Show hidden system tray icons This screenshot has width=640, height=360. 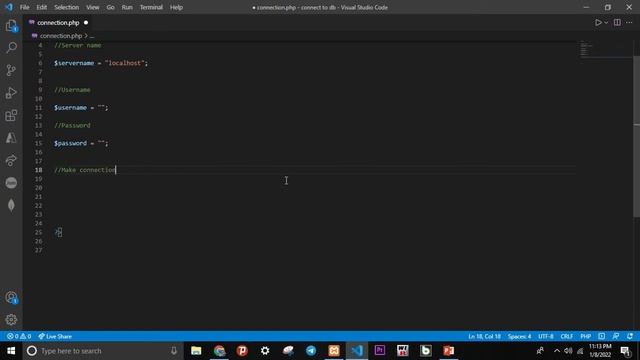557,351
